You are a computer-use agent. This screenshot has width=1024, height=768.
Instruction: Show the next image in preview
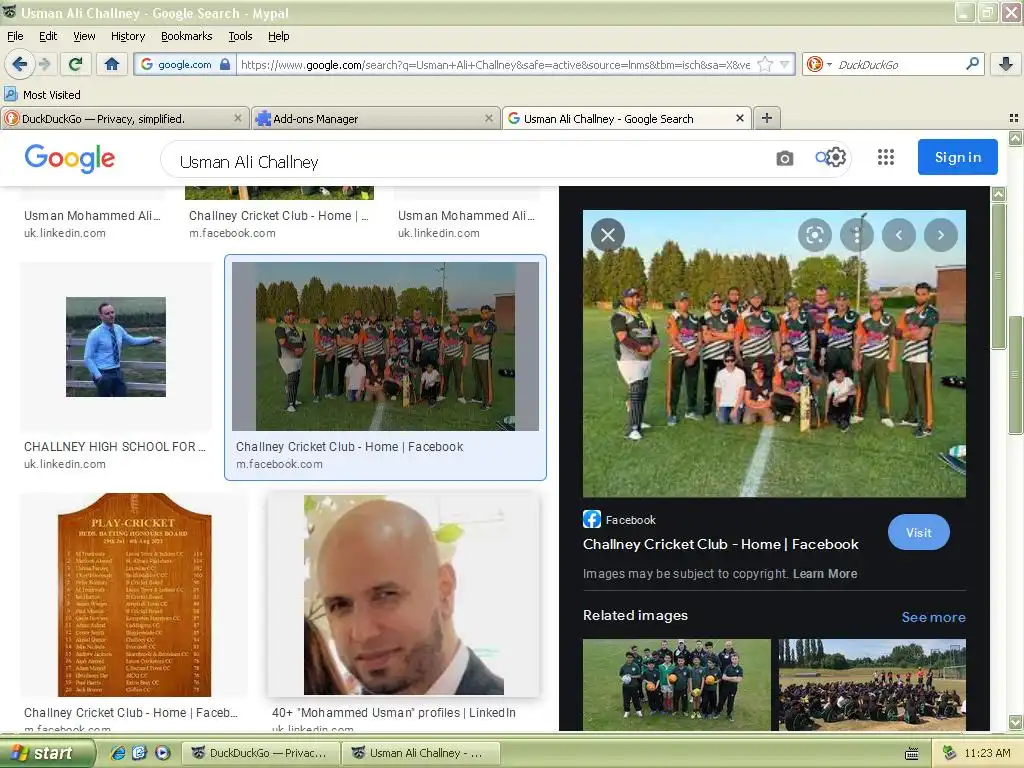[x=940, y=235]
